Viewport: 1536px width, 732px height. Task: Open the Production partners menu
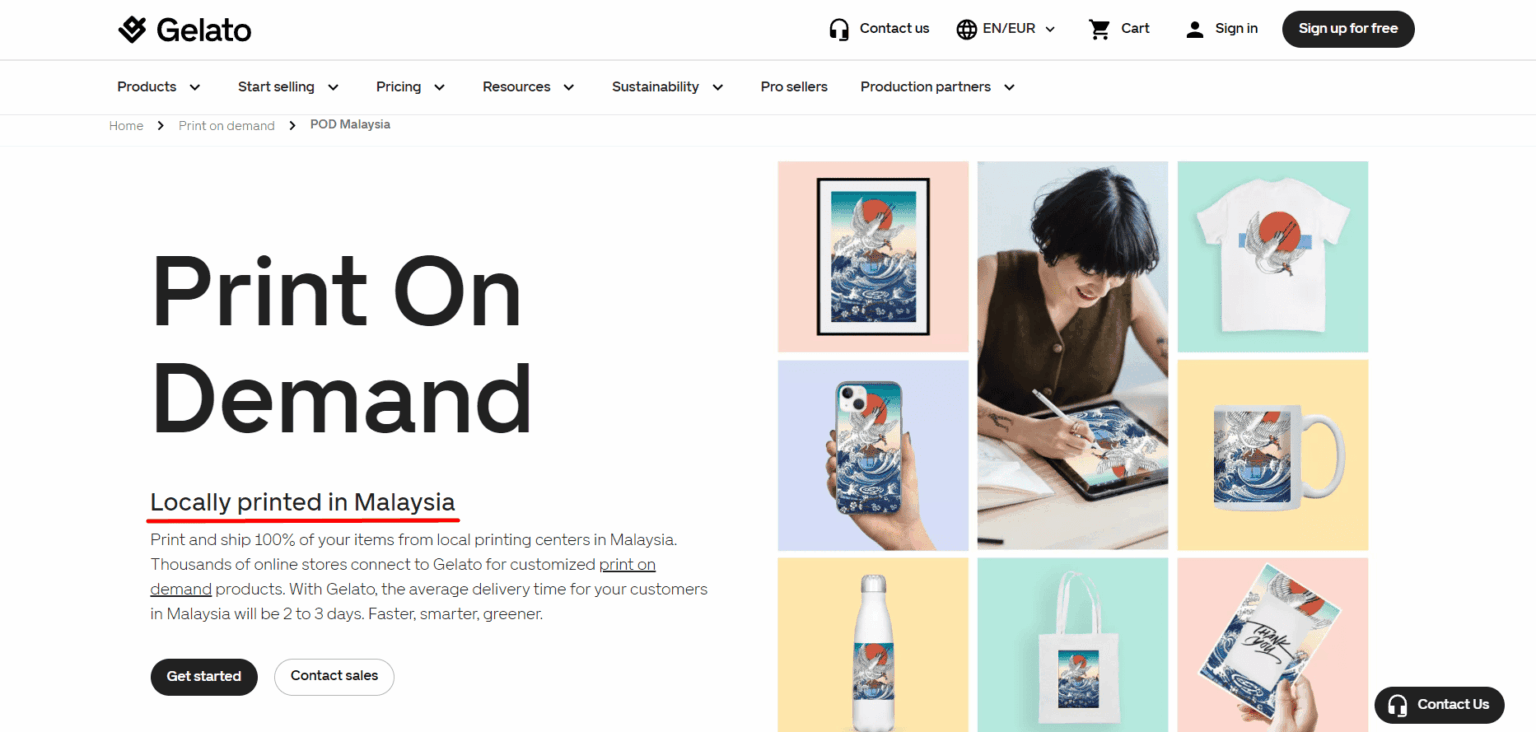[938, 87]
